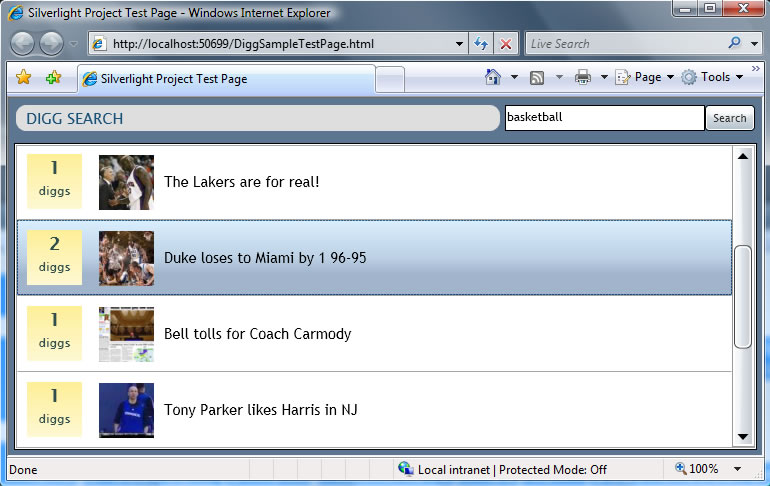This screenshot has width=770, height=486.
Task: Click the address bar URL field
Action: [273, 44]
